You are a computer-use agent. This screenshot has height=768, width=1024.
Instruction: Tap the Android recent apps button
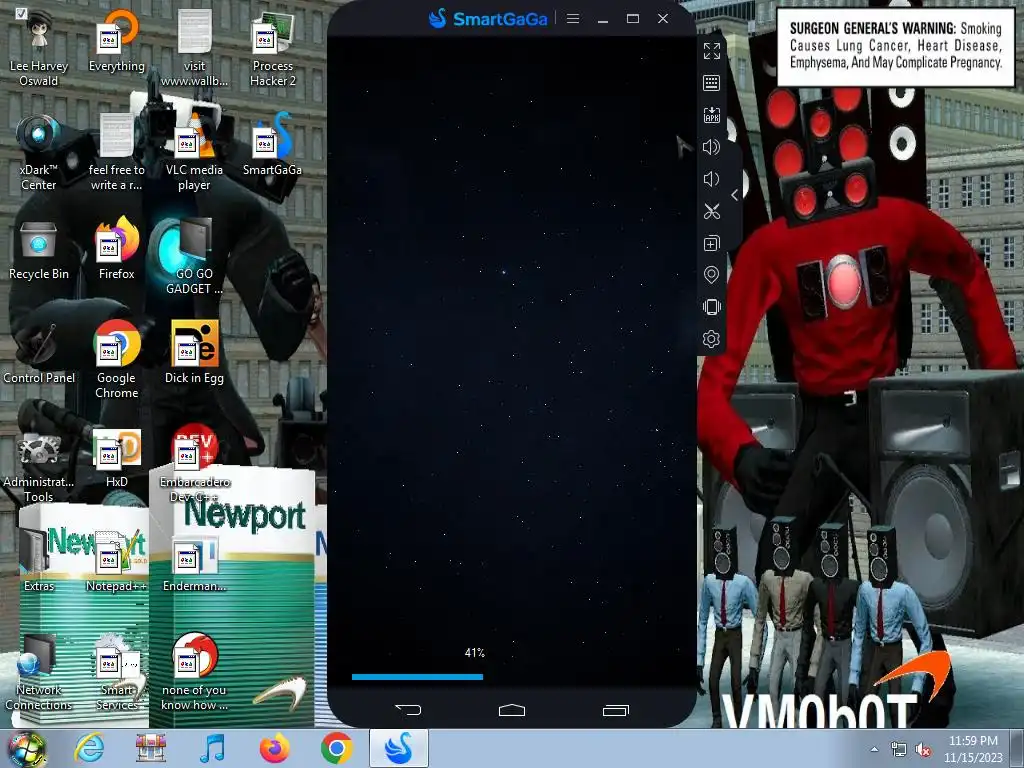(616, 710)
